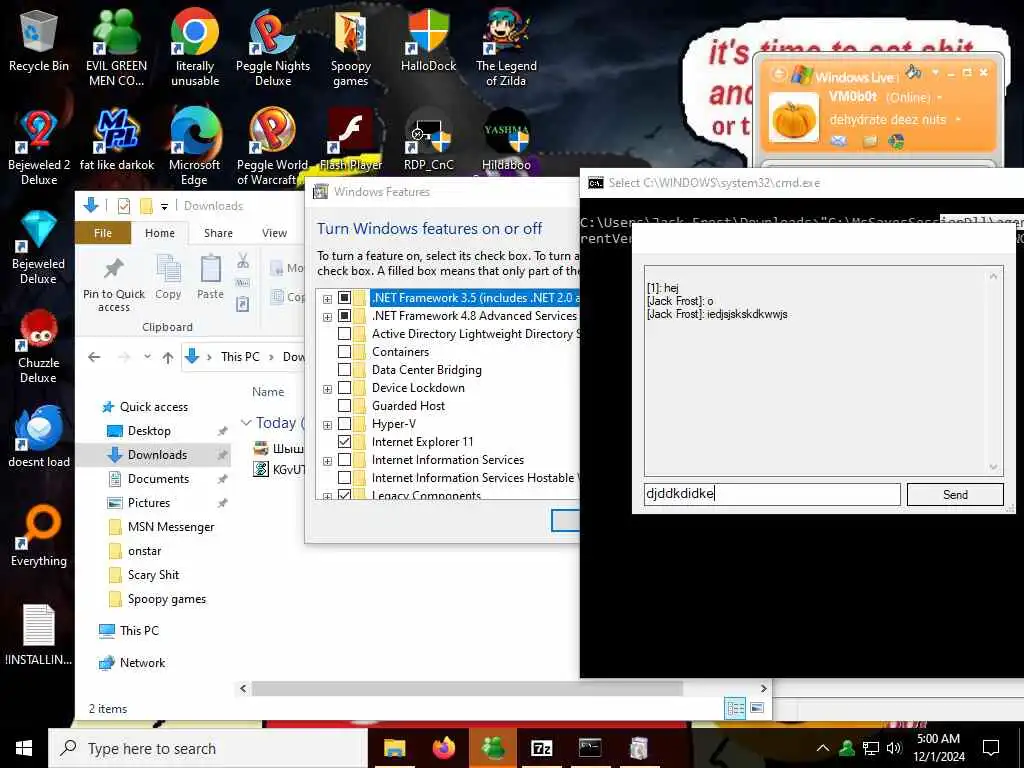Launch Bejeweled 2 Deluxe shortcut
Screen dimensions: 1024x768
point(39,147)
